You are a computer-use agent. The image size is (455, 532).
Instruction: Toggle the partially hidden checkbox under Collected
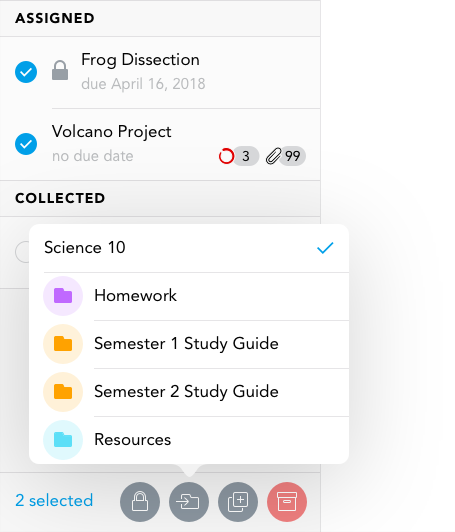click(22, 252)
